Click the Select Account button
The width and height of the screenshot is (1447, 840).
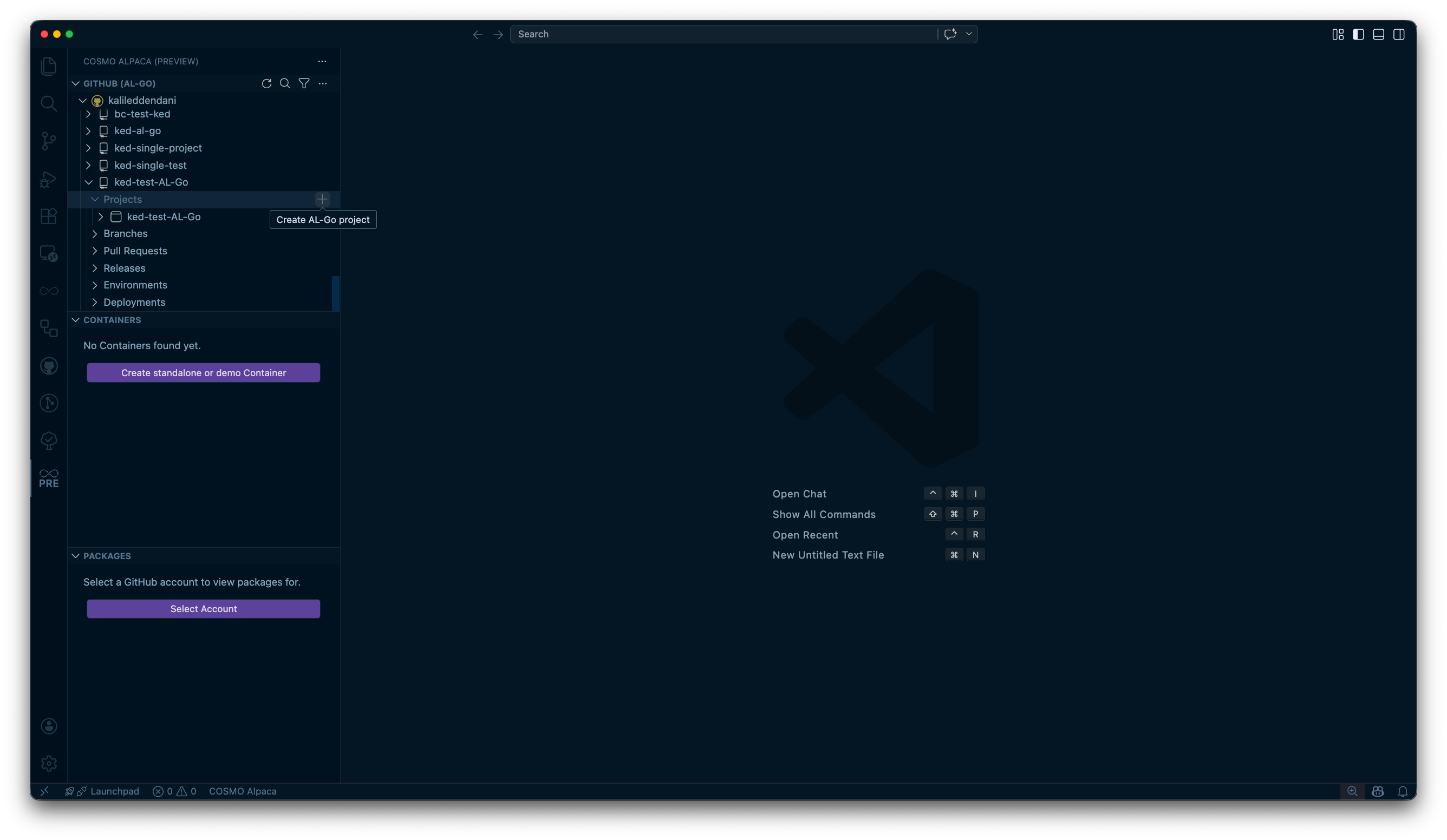(x=203, y=609)
